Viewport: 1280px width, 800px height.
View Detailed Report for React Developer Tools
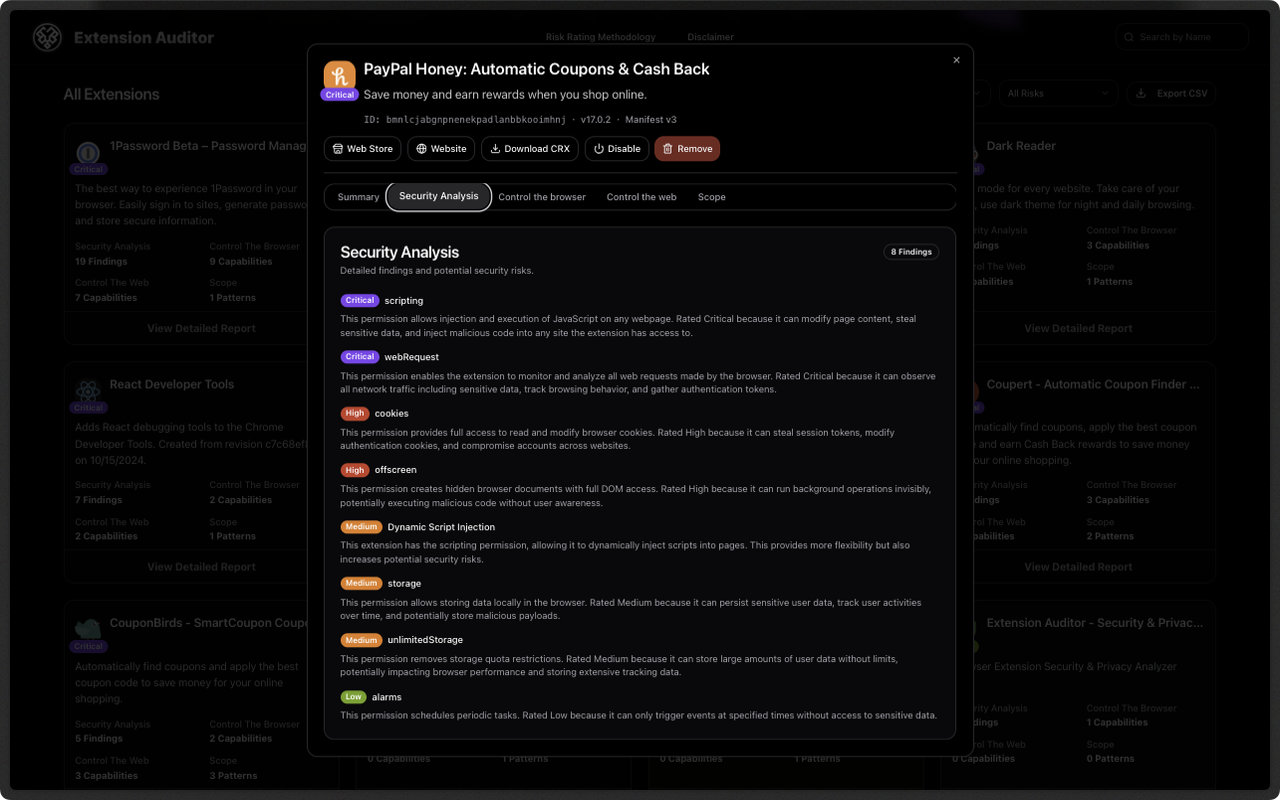[x=201, y=567]
